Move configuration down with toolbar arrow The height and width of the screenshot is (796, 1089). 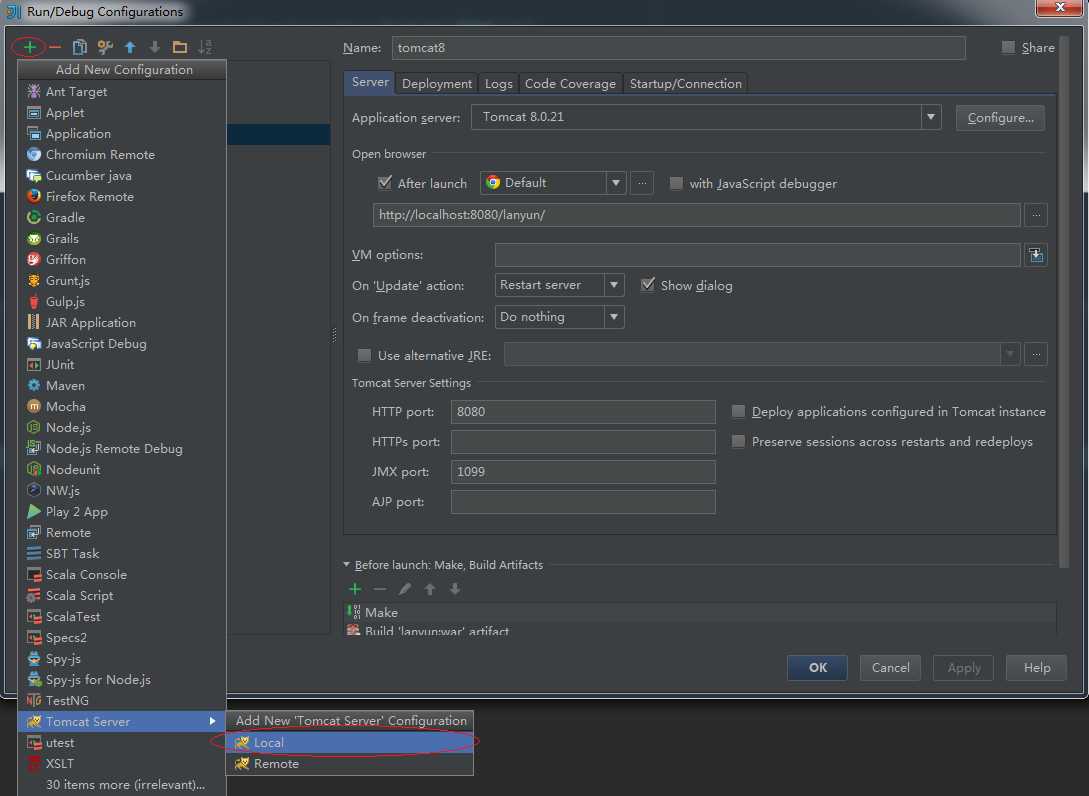(x=155, y=47)
